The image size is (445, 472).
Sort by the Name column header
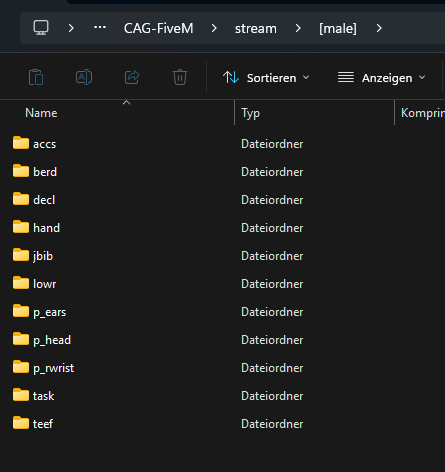pyautogui.click(x=41, y=113)
